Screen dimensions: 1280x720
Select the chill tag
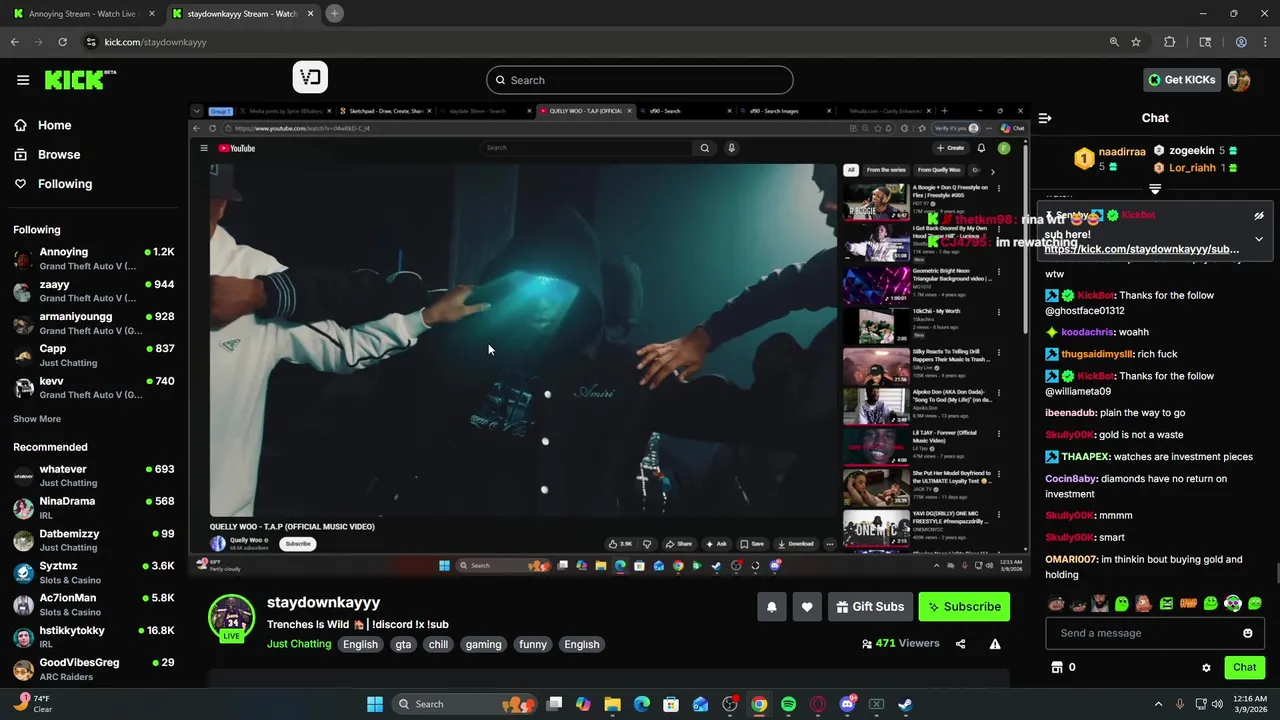438,645
